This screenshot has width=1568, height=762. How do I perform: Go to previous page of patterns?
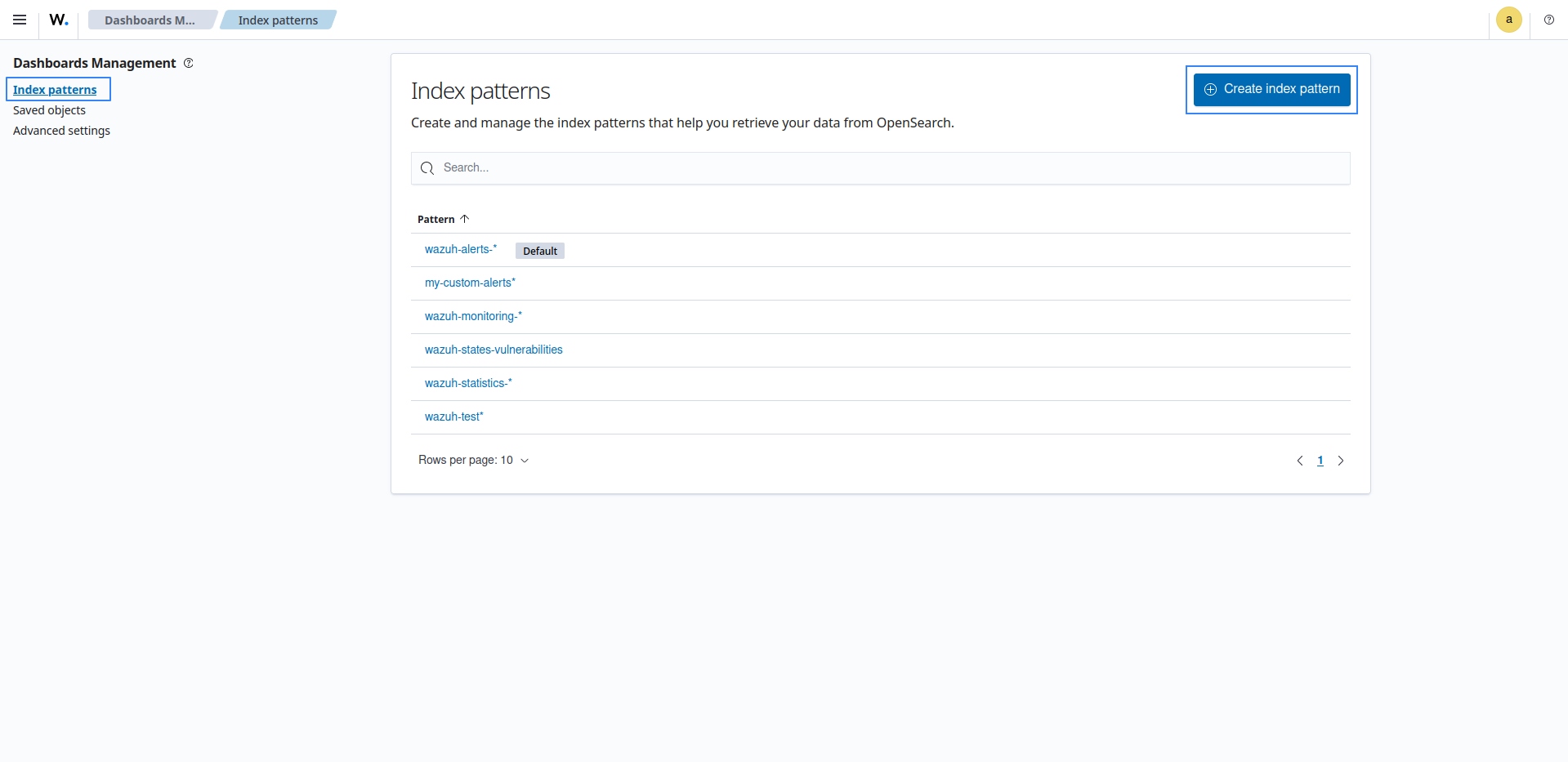coord(1300,461)
